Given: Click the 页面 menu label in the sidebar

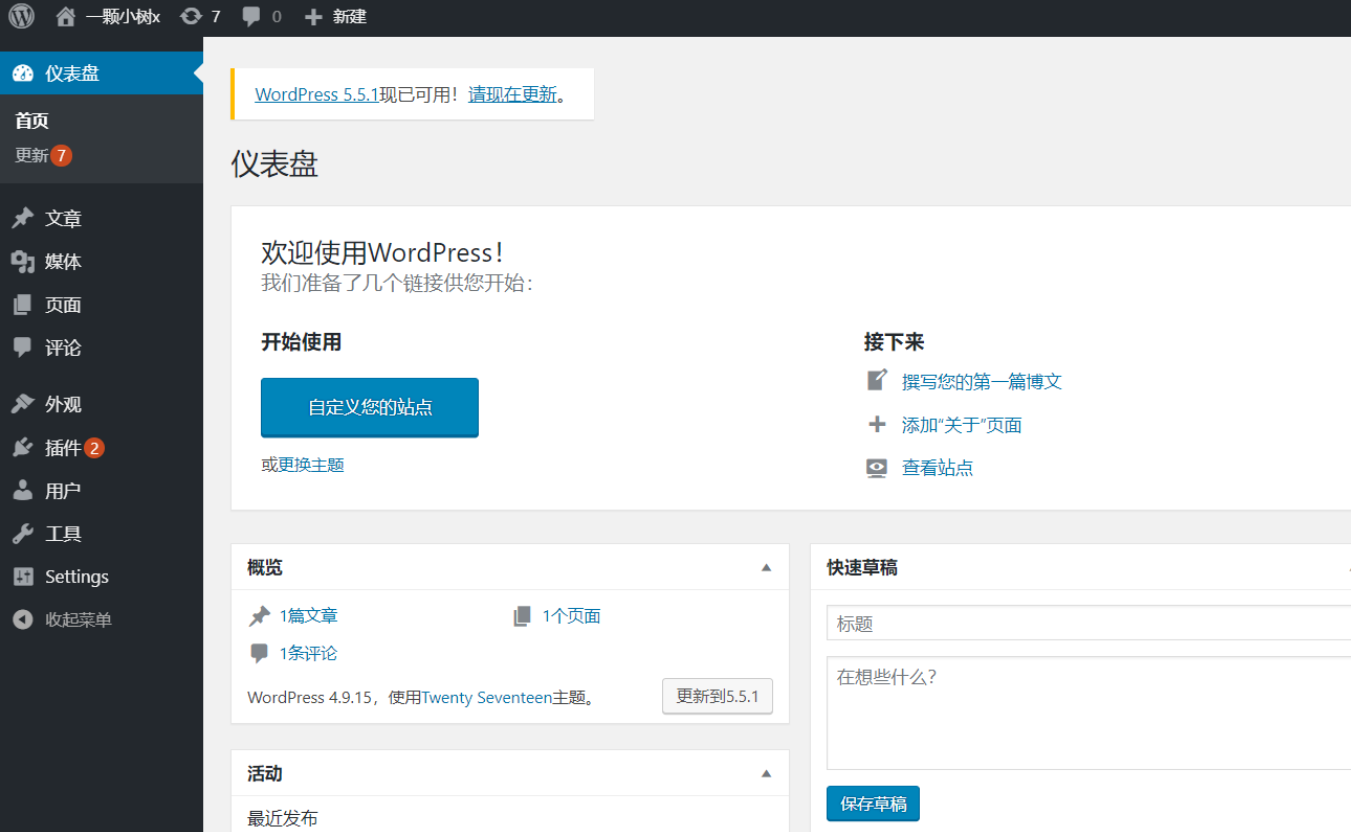Looking at the screenshot, I should point(63,305).
